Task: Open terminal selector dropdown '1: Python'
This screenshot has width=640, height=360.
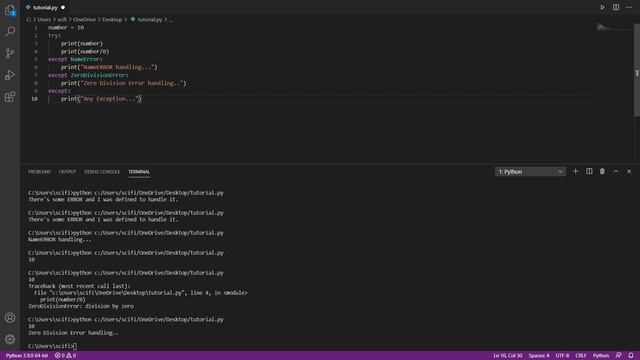Action: coord(530,172)
